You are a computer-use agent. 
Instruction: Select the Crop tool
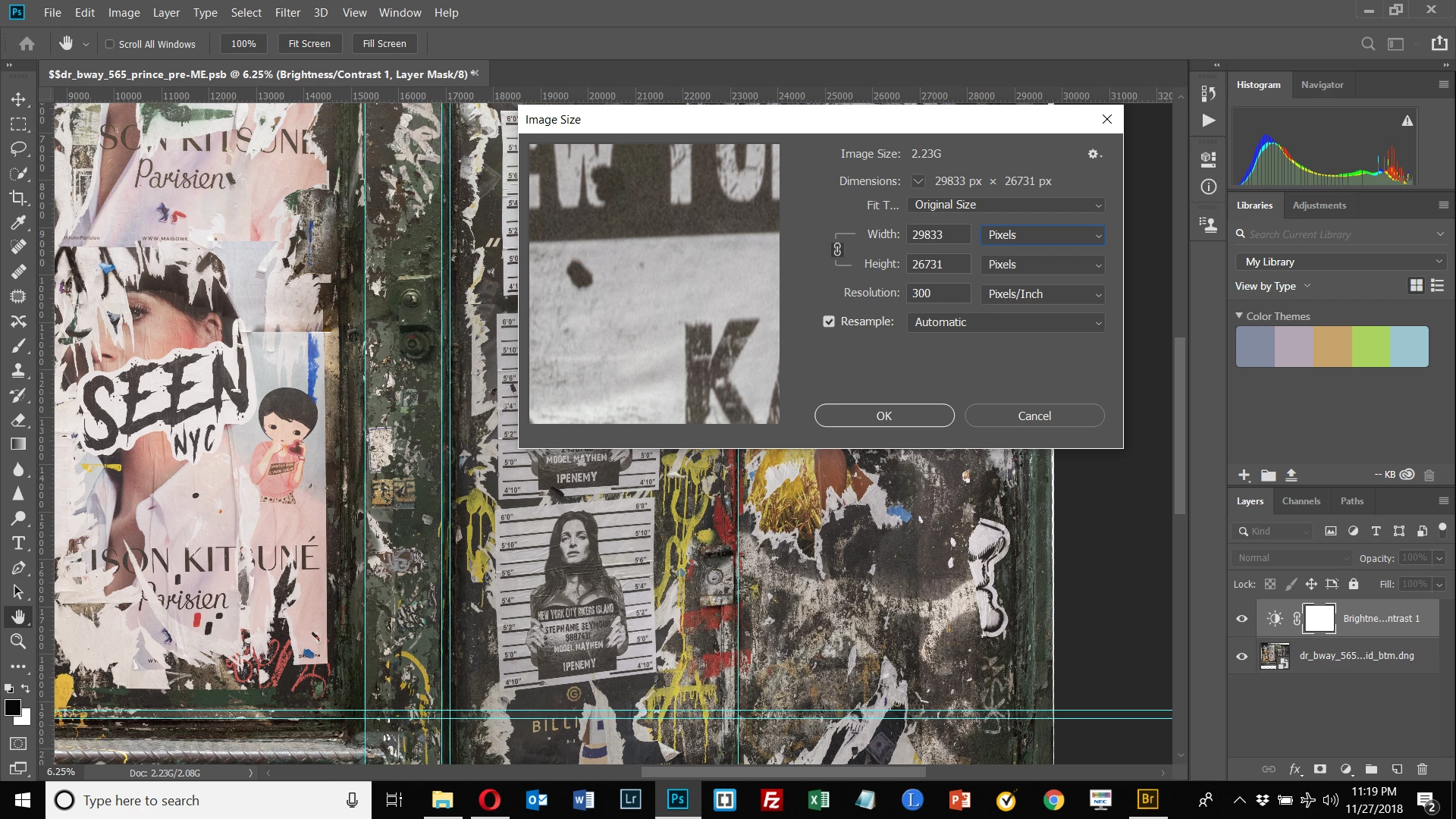click(x=18, y=198)
